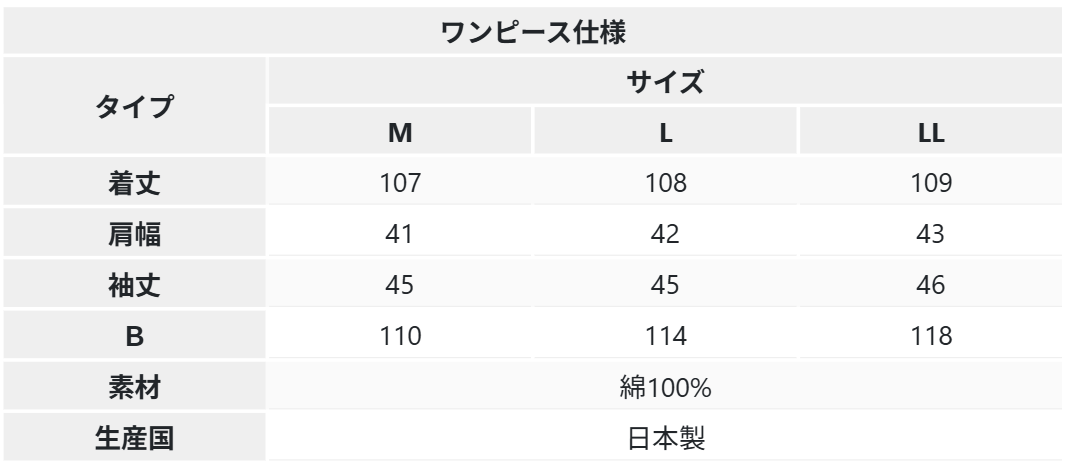Select the 46 sleeve length cell
The height and width of the screenshot is (464, 1065).
point(931,283)
